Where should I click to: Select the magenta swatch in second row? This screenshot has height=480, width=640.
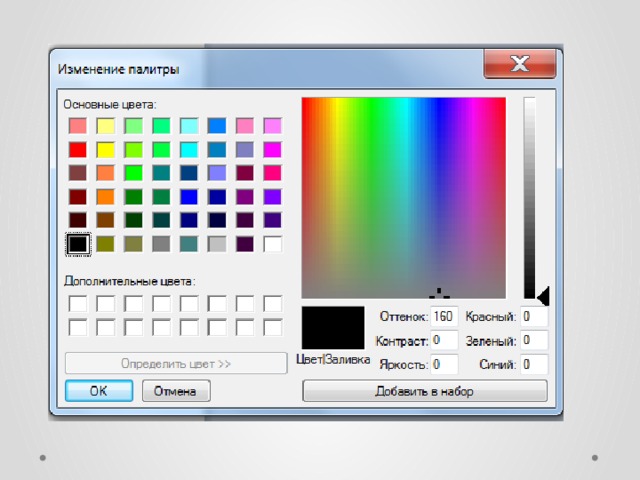coord(273,149)
